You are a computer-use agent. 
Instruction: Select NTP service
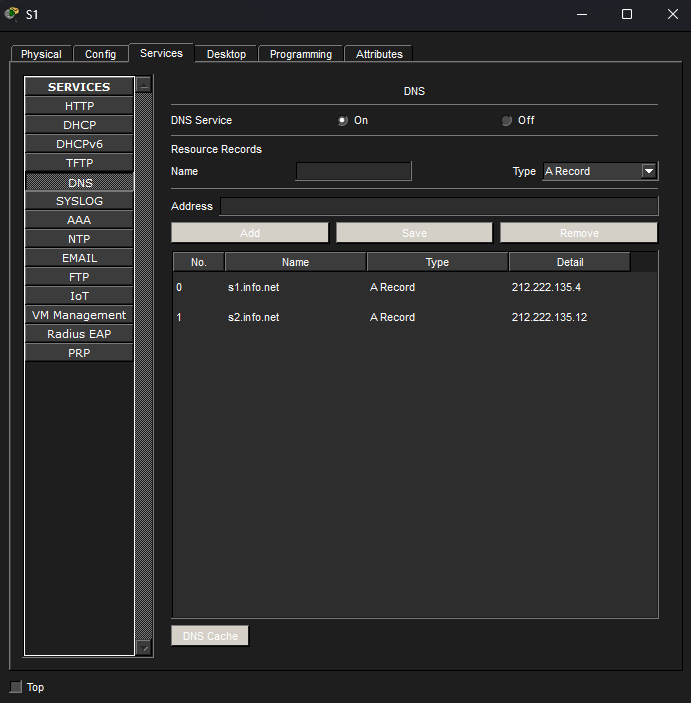click(79, 239)
